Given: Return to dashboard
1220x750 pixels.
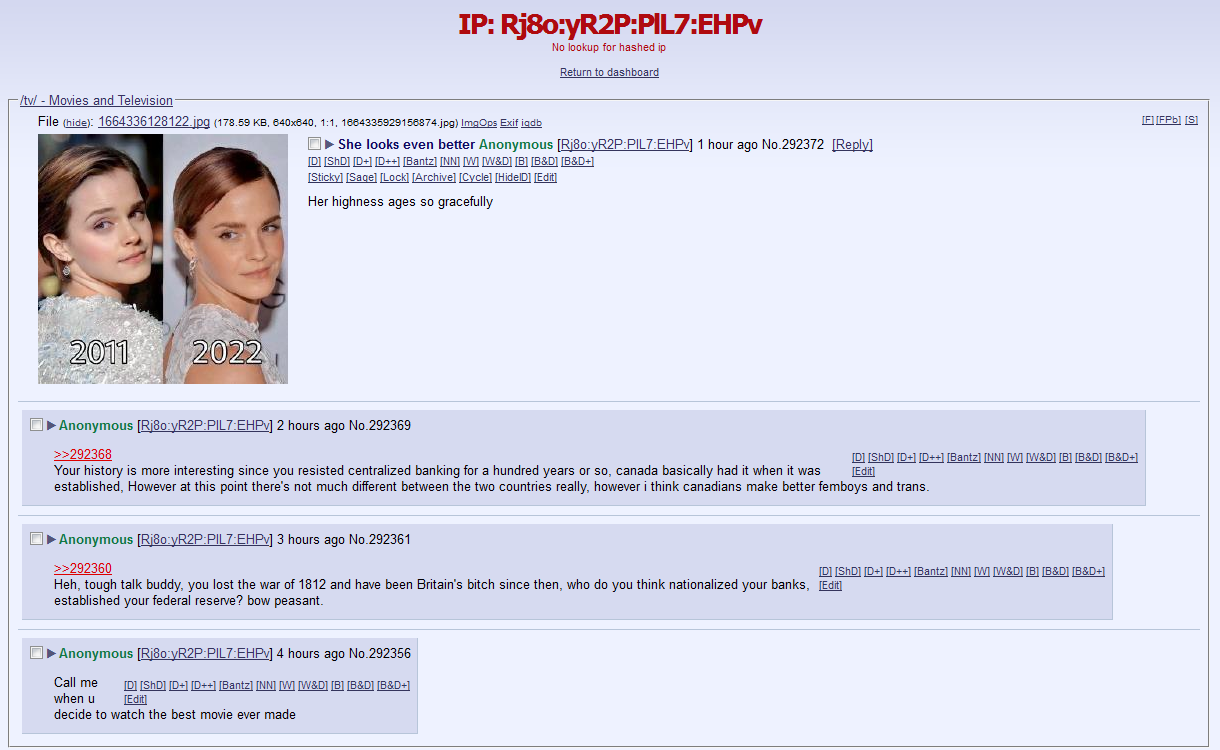Looking at the screenshot, I should (609, 72).
